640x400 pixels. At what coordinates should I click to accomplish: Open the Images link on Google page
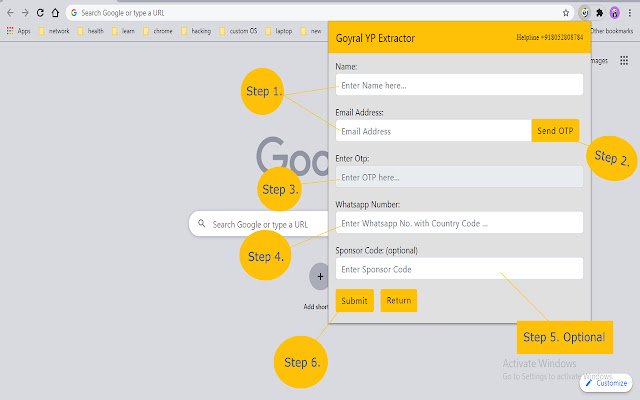point(599,60)
